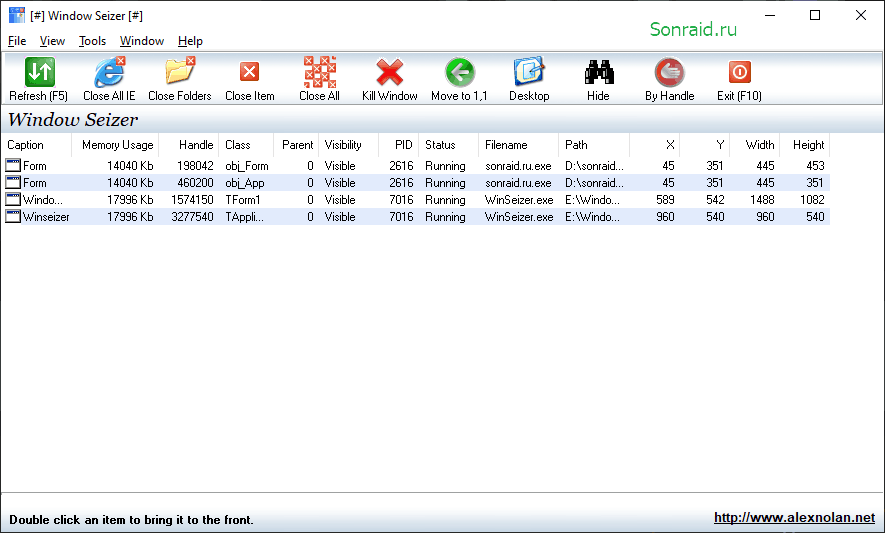This screenshot has height=533, width=885.
Task: Click the Move to 1,1 icon
Action: pyautogui.click(x=459, y=72)
